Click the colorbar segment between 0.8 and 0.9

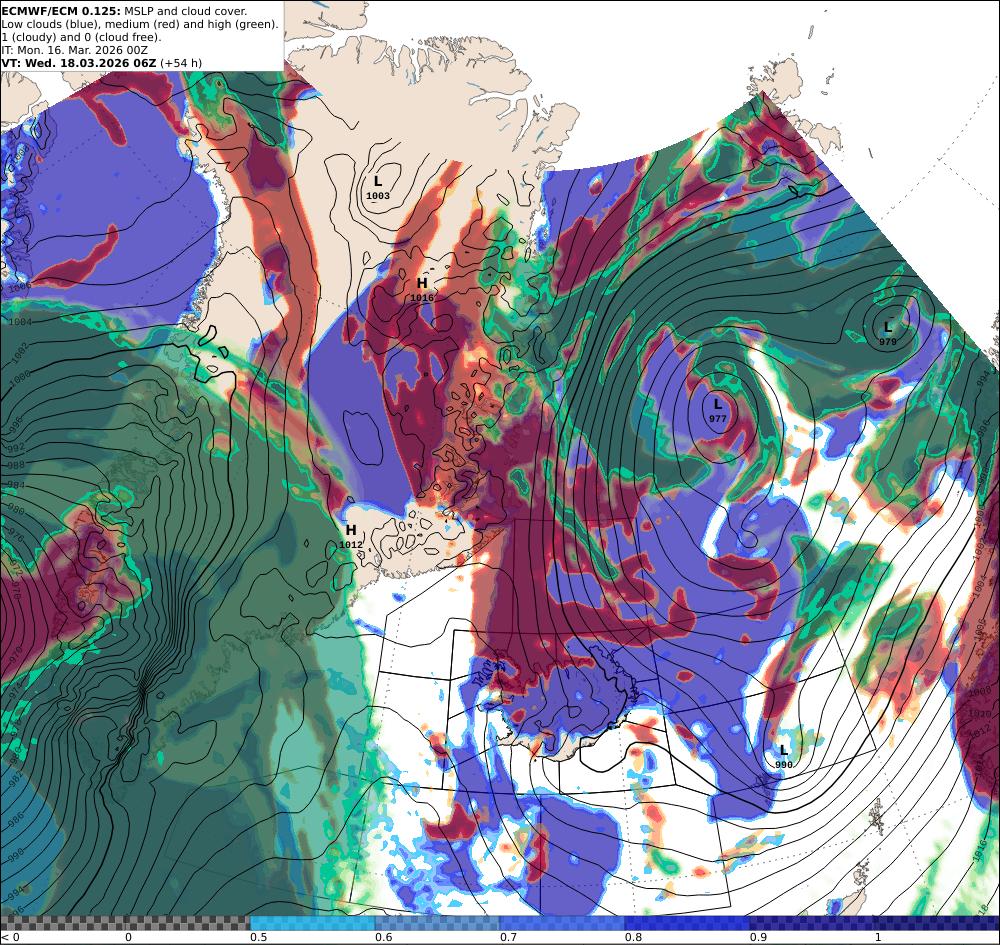(687, 923)
